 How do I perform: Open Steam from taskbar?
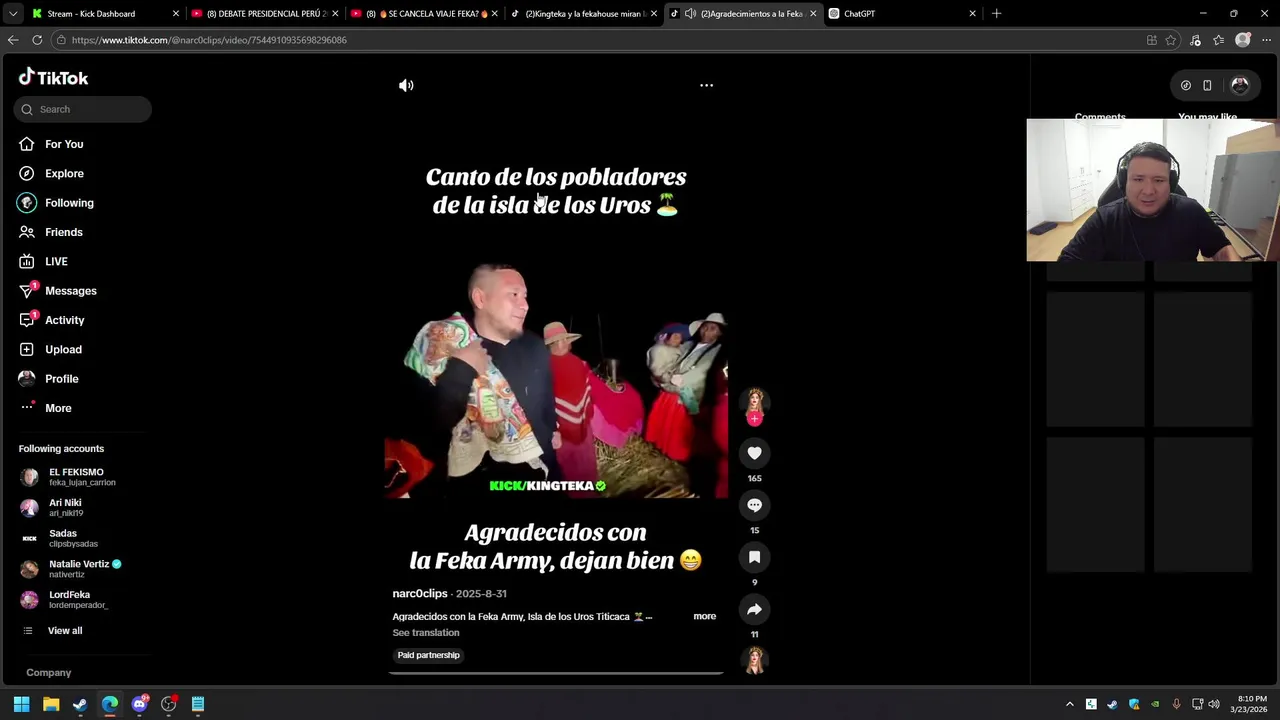tap(80, 704)
